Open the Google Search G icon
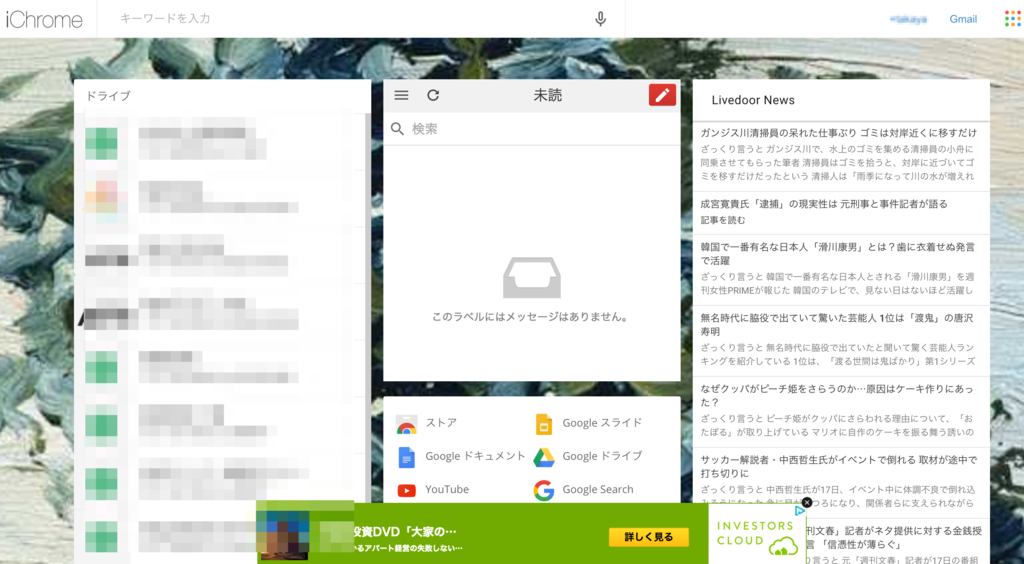The image size is (1024, 564). [x=543, y=490]
